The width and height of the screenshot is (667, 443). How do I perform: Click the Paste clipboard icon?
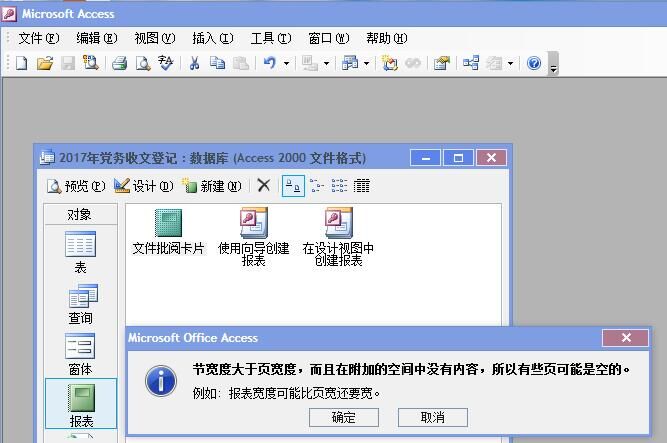[241, 63]
